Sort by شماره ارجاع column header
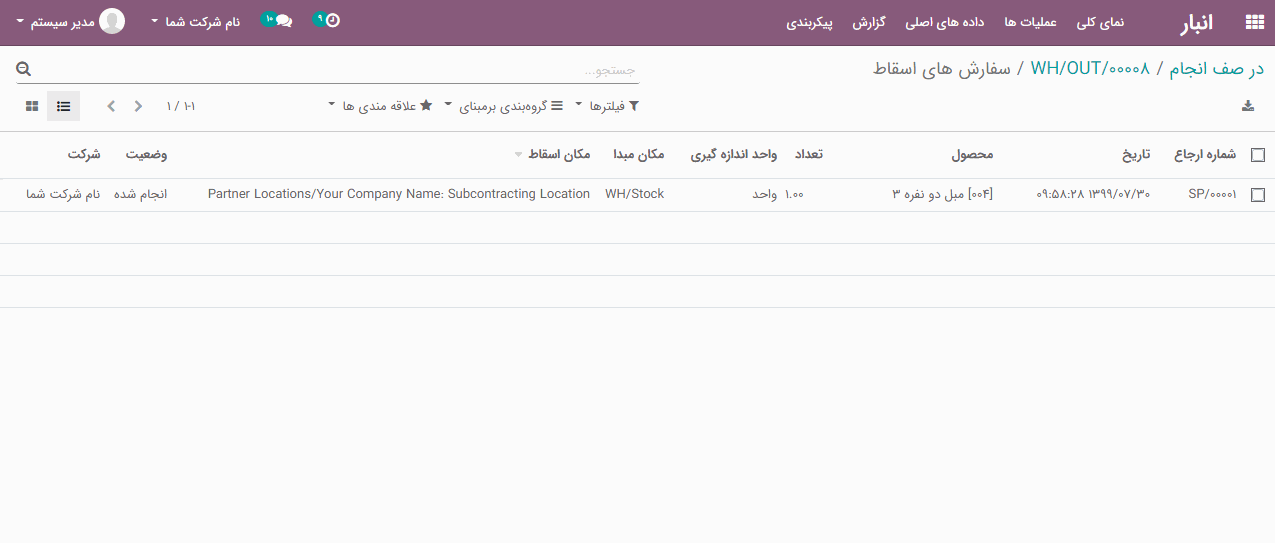Screen dimensions: 1275x543 [x=1205, y=154]
